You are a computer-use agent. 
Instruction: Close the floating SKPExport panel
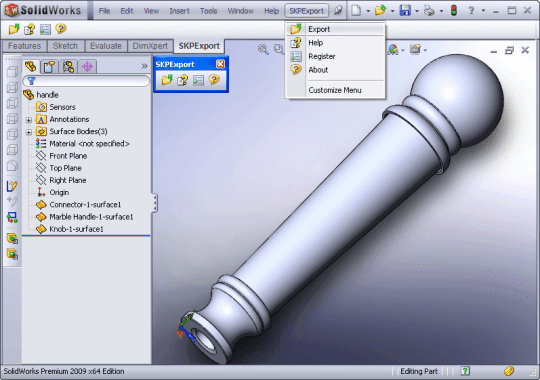coord(220,64)
